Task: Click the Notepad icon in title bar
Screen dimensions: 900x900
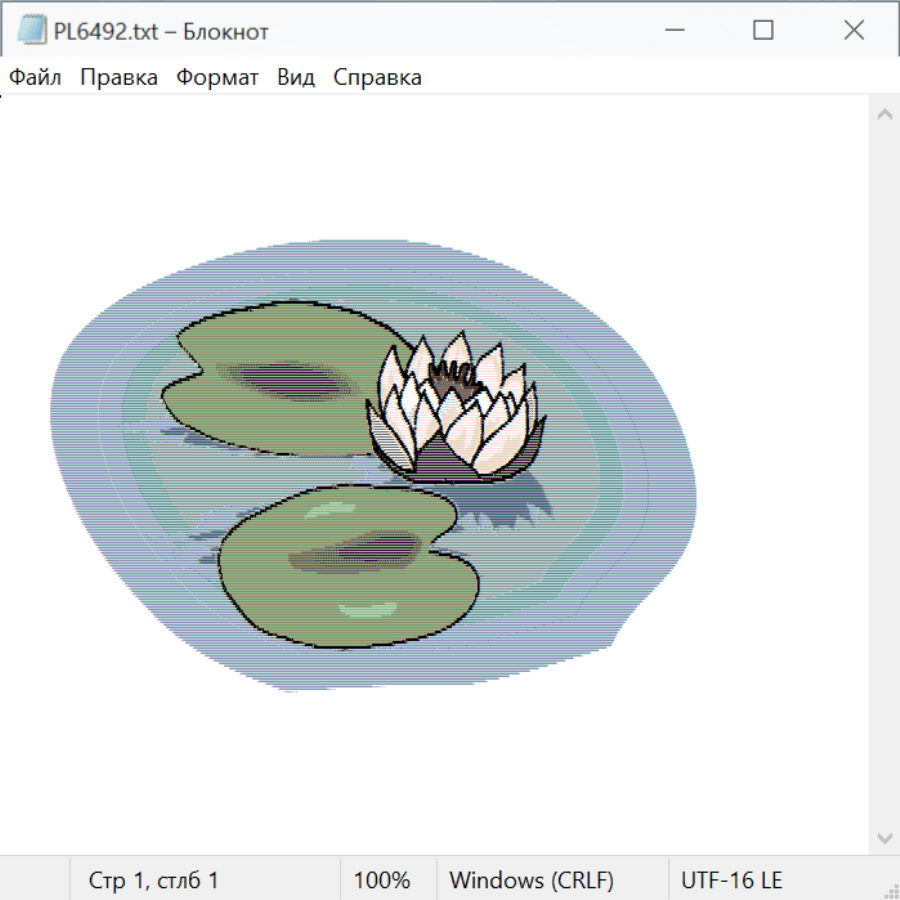Action: tap(31, 31)
